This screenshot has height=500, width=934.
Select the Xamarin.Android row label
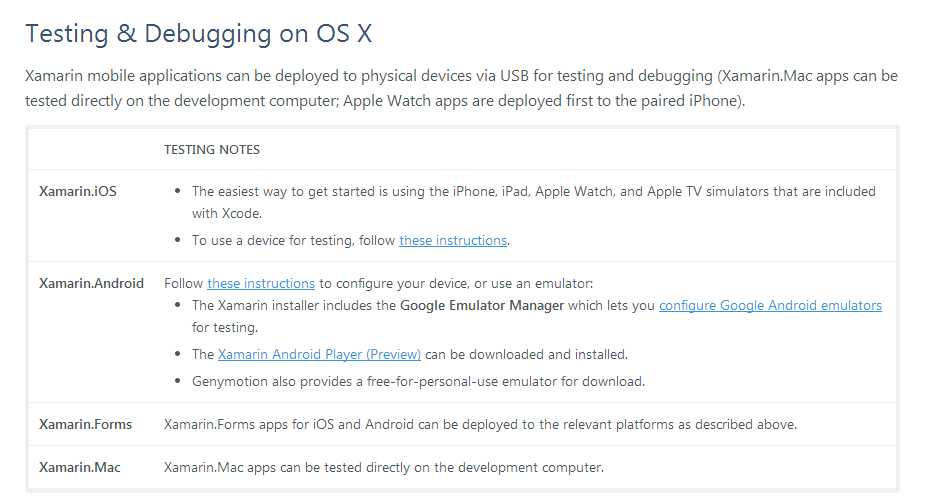pos(91,283)
